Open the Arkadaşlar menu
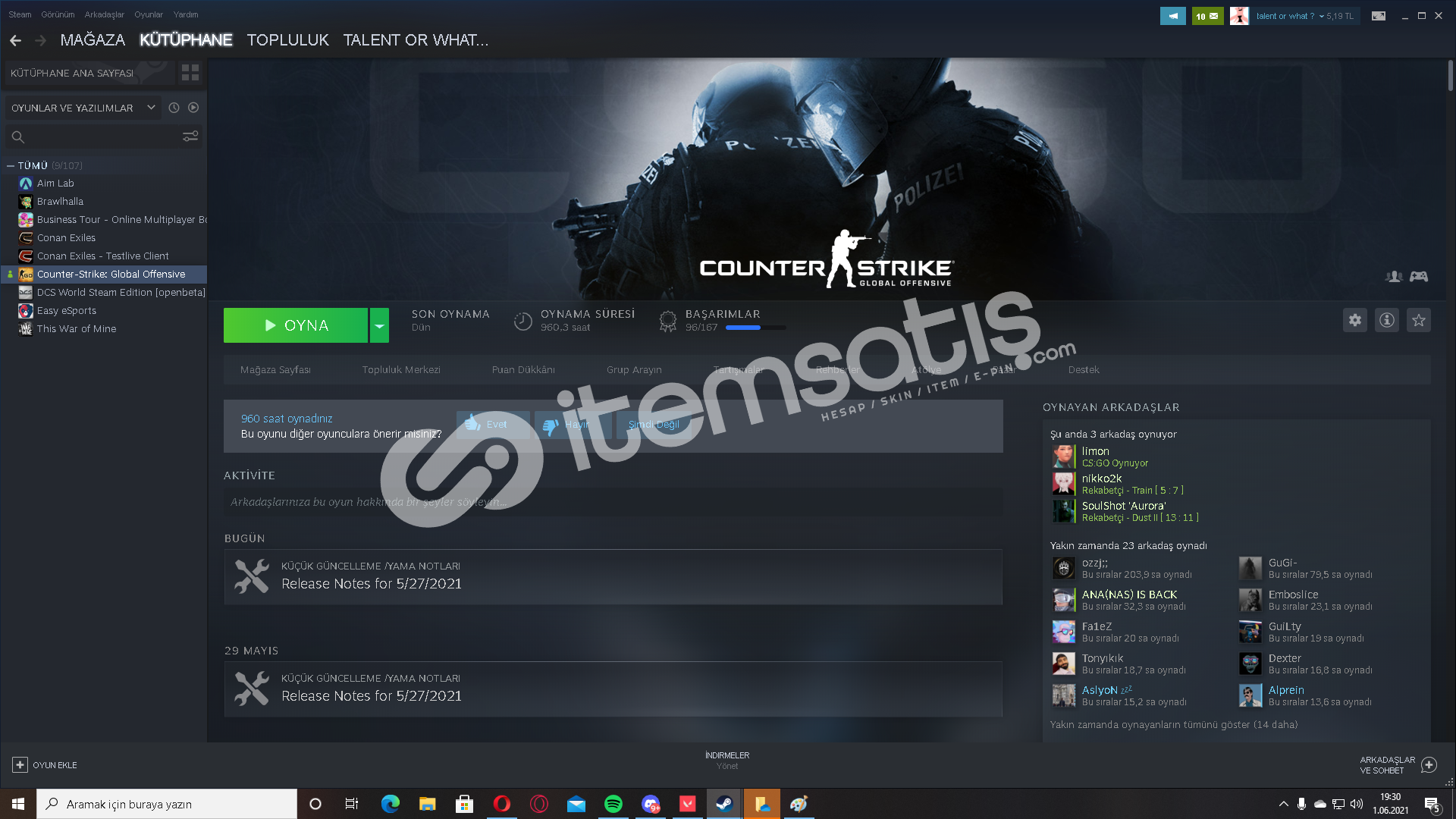The height and width of the screenshot is (819, 1456). tap(104, 14)
